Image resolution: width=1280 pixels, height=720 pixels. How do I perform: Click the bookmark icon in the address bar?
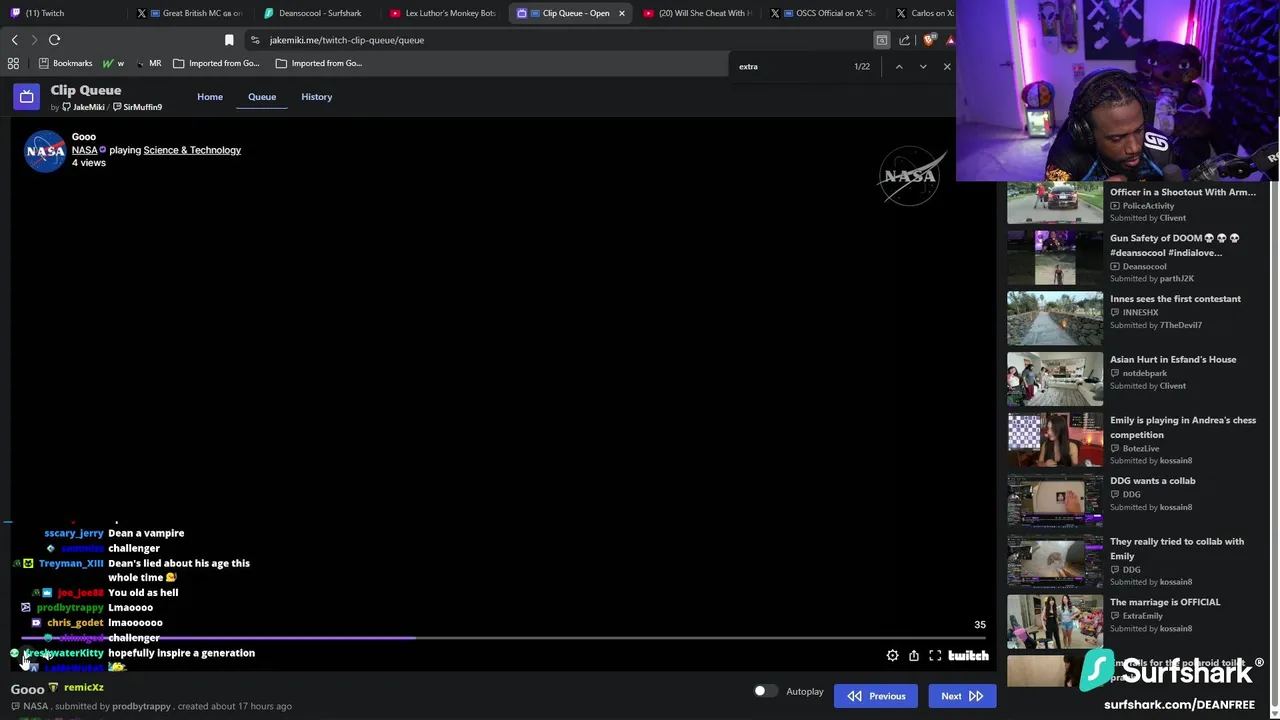229,40
